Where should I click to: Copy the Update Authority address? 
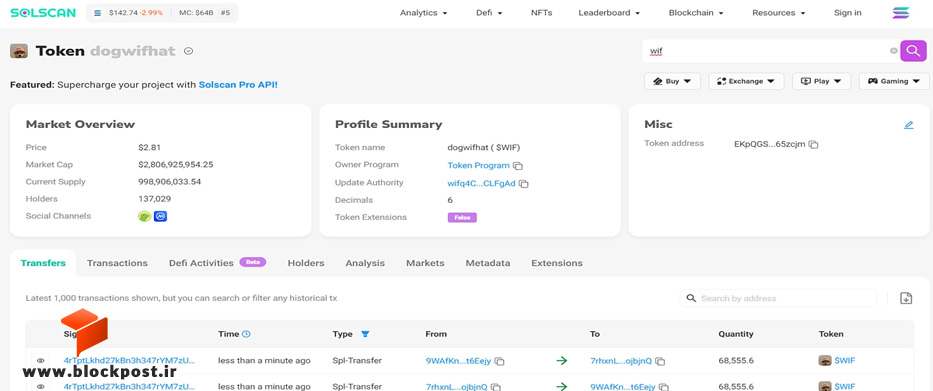point(524,184)
